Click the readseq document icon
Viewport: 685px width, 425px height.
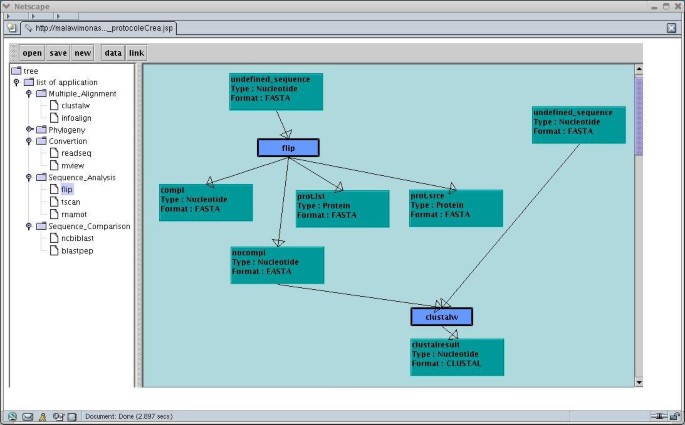click(x=54, y=153)
